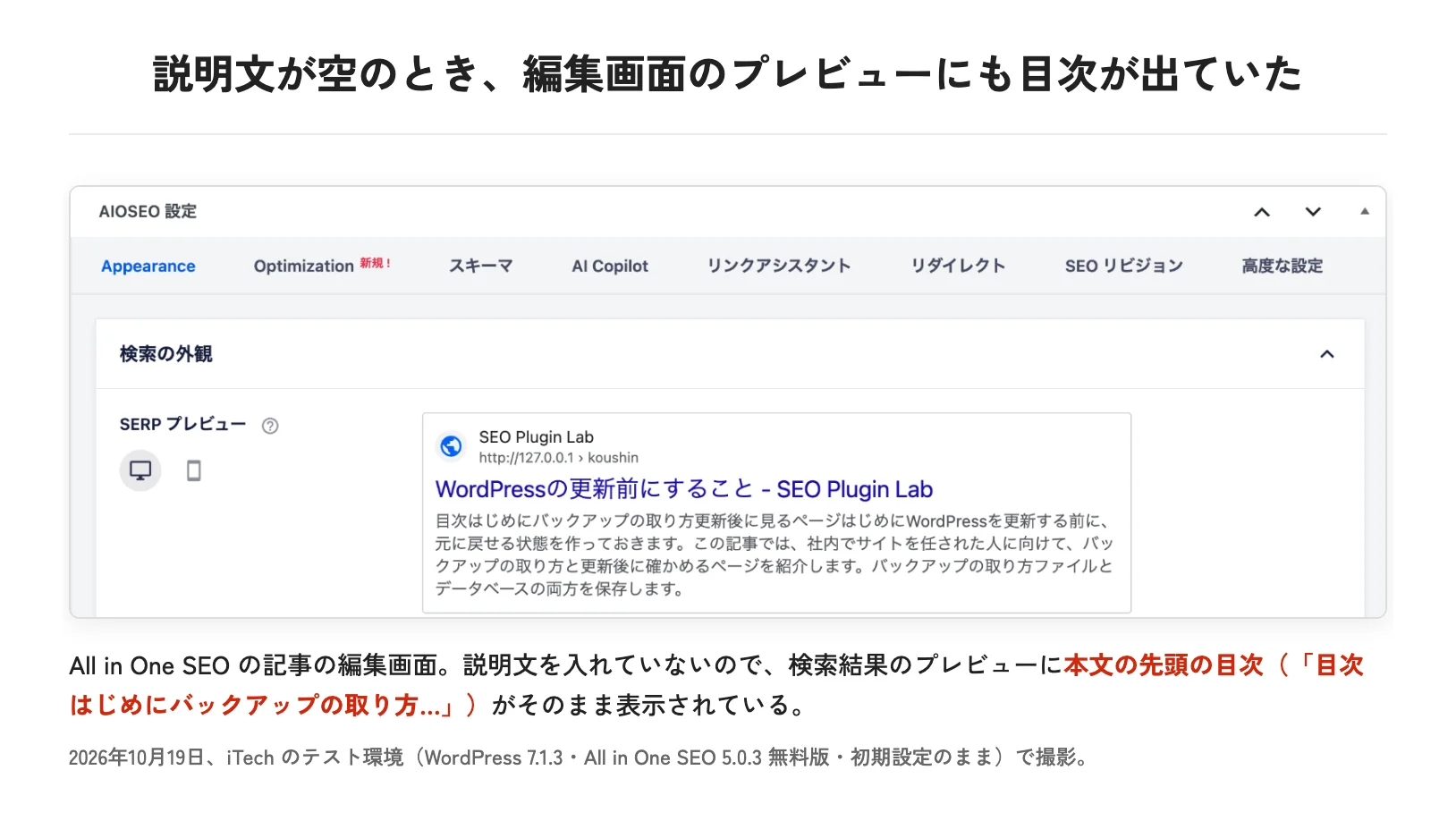
Task: Switch to the スキーマ tab
Action: (481, 266)
